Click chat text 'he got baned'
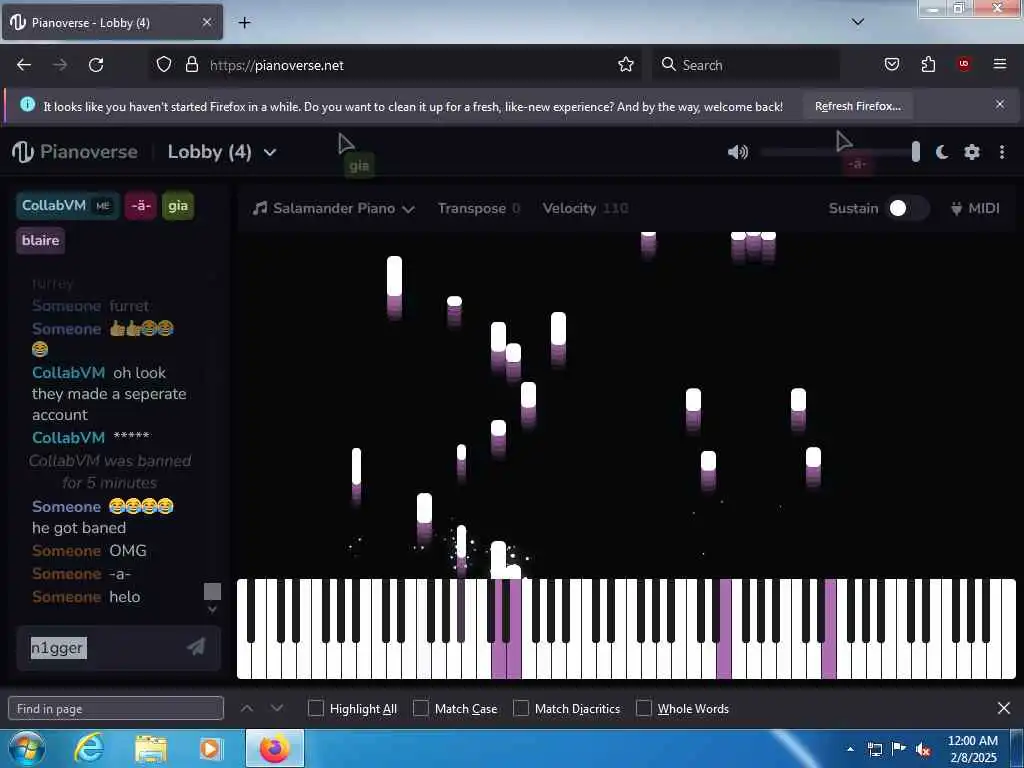The image size is (1024, 768). (79, 528)
